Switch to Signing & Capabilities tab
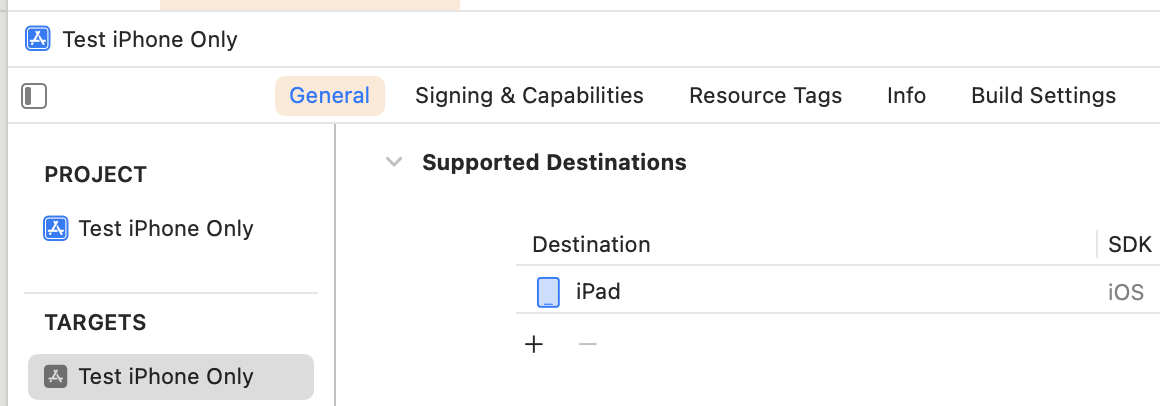The width and height of the screenshot is (1160, 406). click(x=529, y=96)
